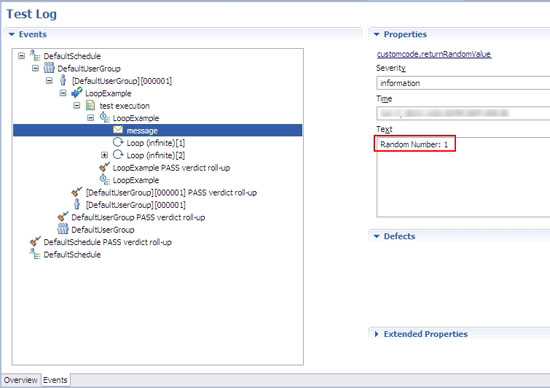
Task: Select the test execution row
Action: click(124, 106)
